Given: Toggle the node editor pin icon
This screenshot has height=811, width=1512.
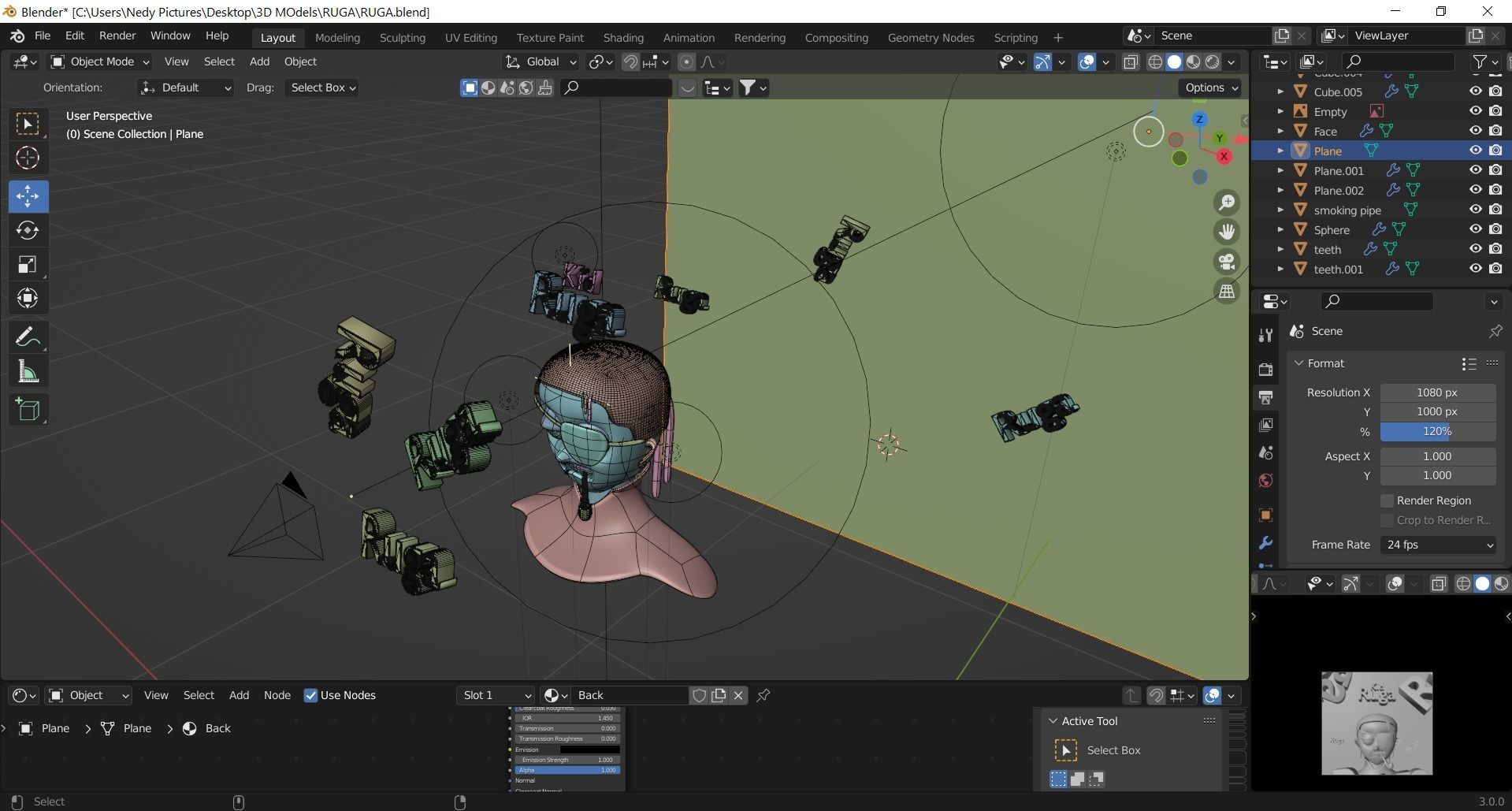Looking at the screenshot, I should click(x=763, y=695).
